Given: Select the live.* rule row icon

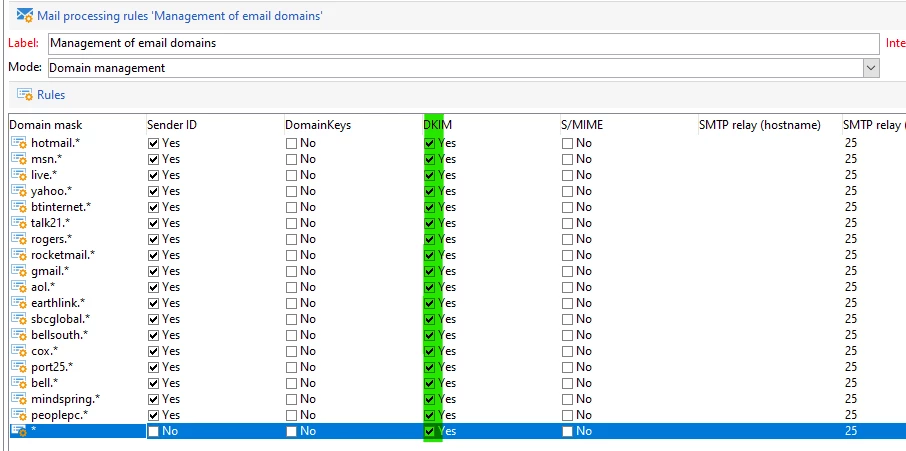Looking at the screenshot, I should (x=19, y=175).
